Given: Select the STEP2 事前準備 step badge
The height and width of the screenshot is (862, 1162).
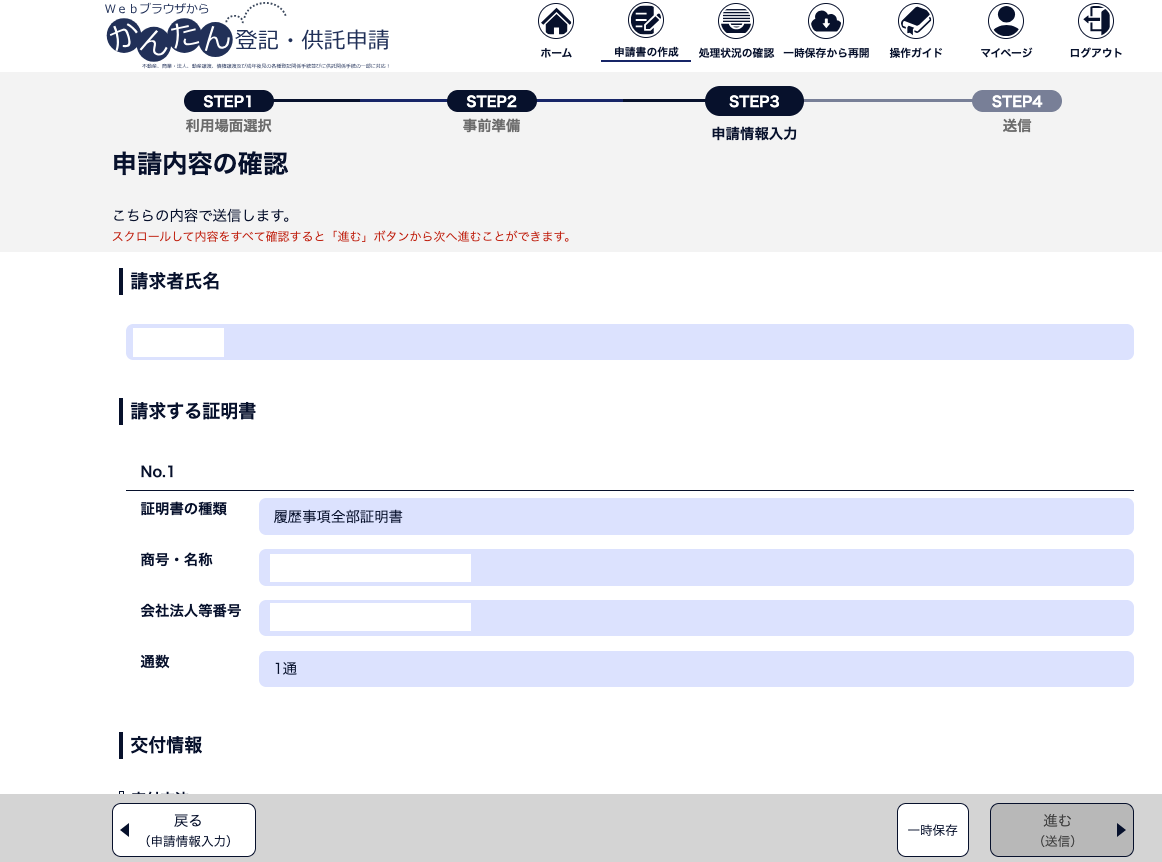Looking at the screenshot, I should (x=491, y=101).
